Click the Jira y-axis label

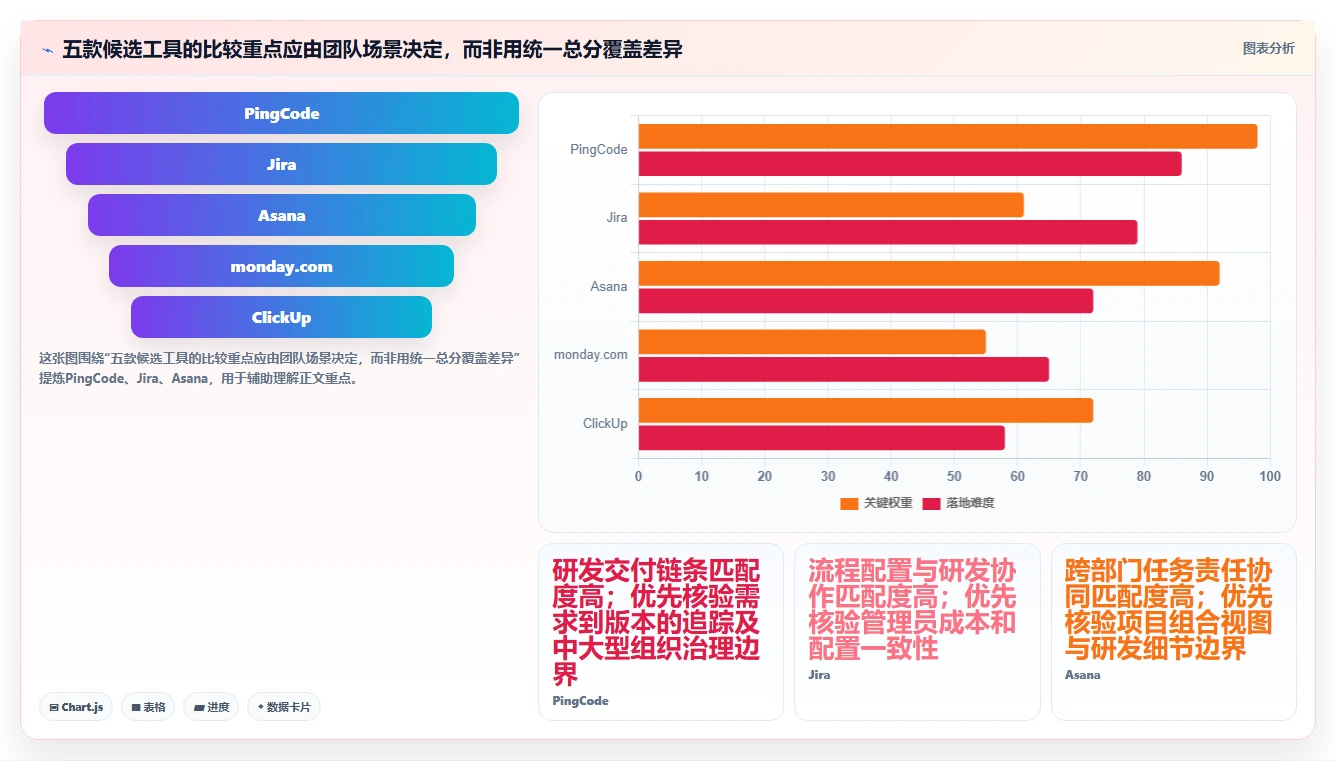point(617,218)
